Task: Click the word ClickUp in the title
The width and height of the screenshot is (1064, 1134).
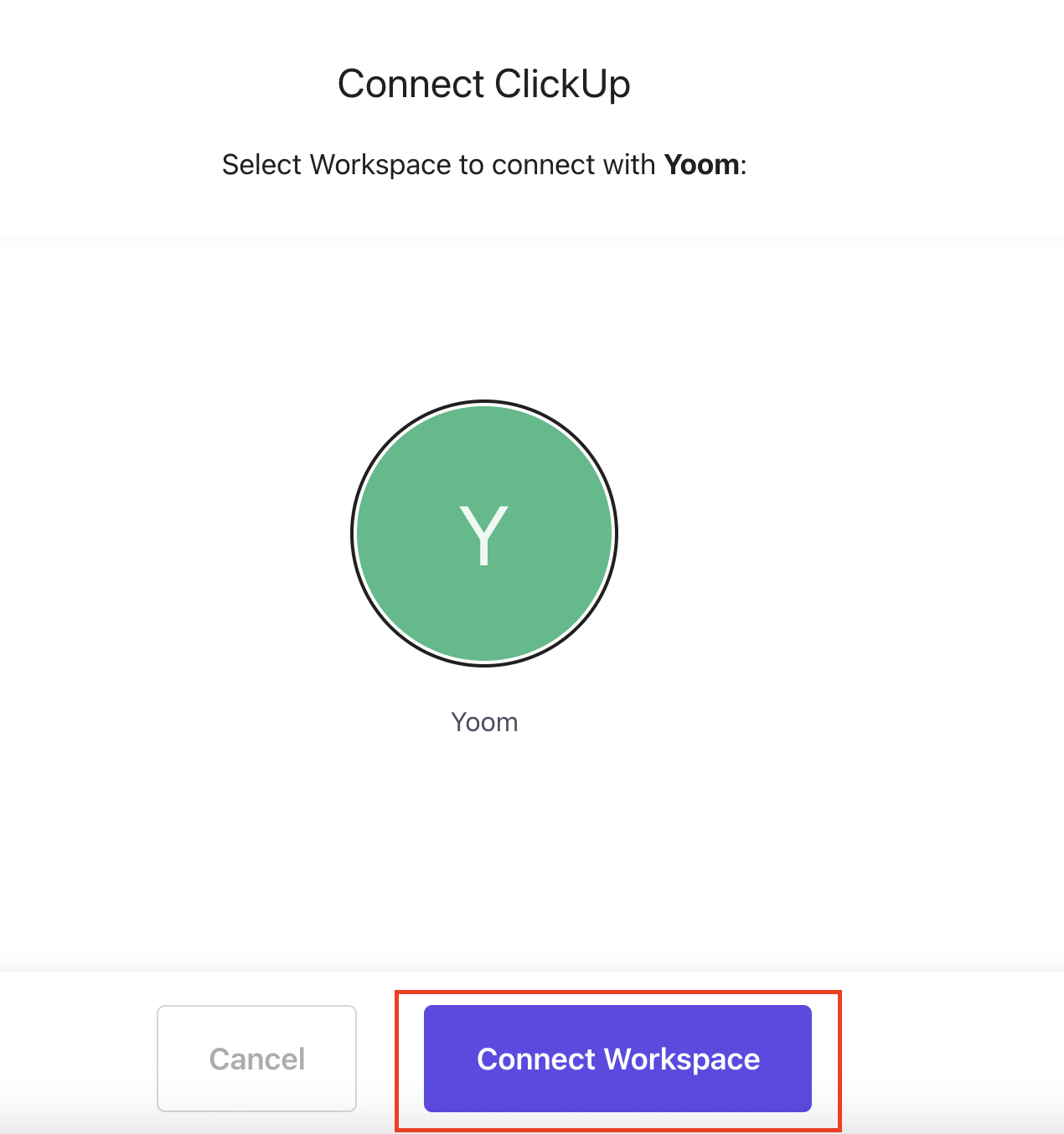Action: click(x=561, y=84)
